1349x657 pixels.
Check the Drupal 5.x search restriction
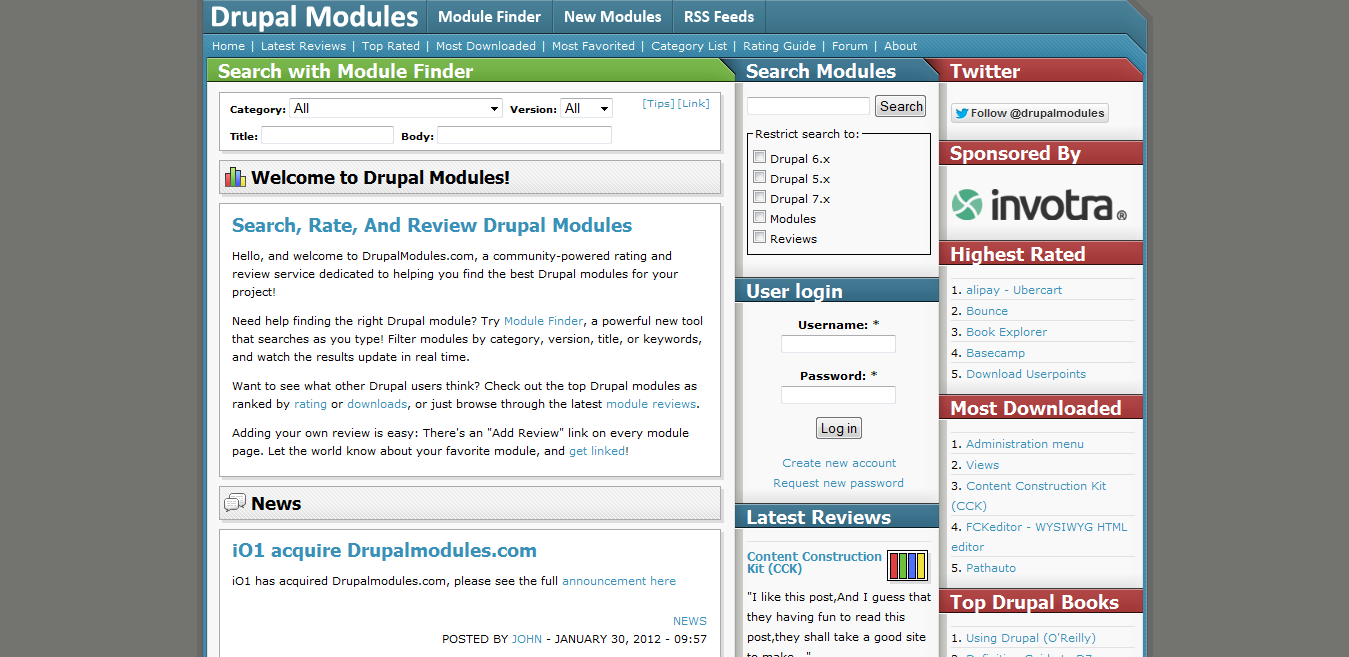coord(760,177)
